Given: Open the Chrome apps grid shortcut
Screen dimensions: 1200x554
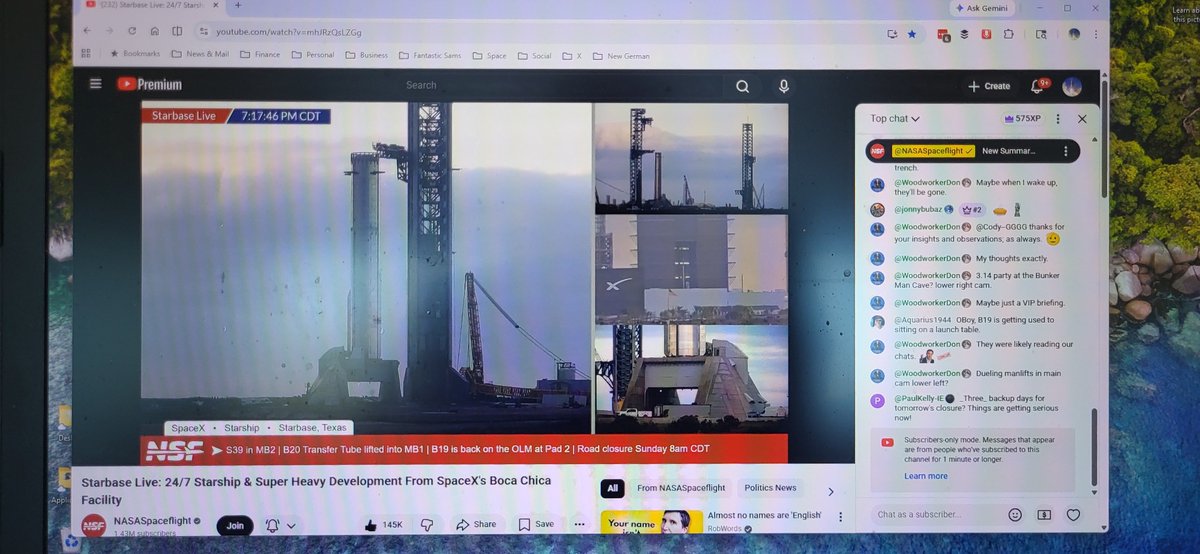Looking at the screenshot, I should pos(87,54).
